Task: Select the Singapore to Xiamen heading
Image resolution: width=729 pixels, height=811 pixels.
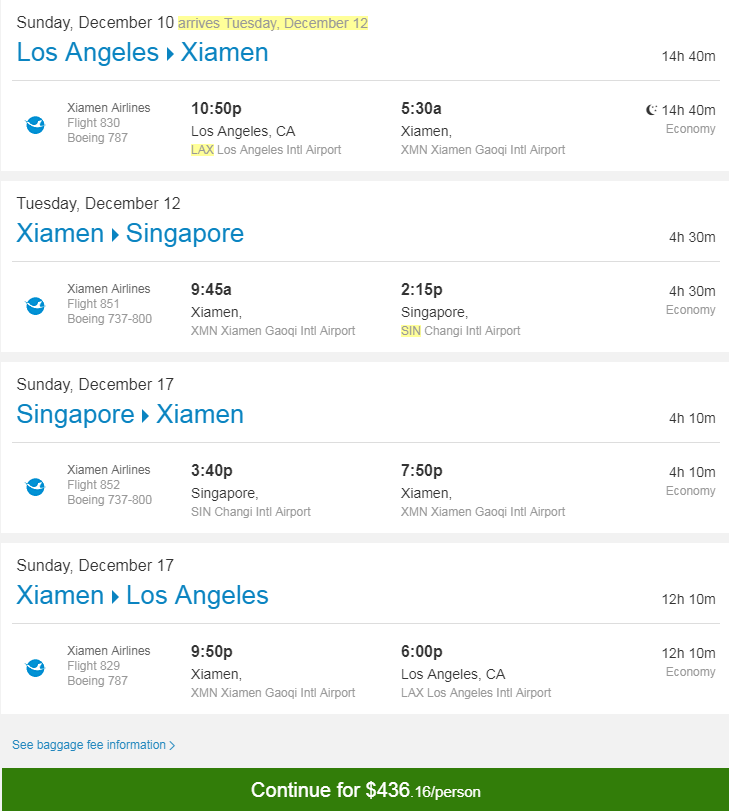Action: pyautogui.click(x=130, y=415)
